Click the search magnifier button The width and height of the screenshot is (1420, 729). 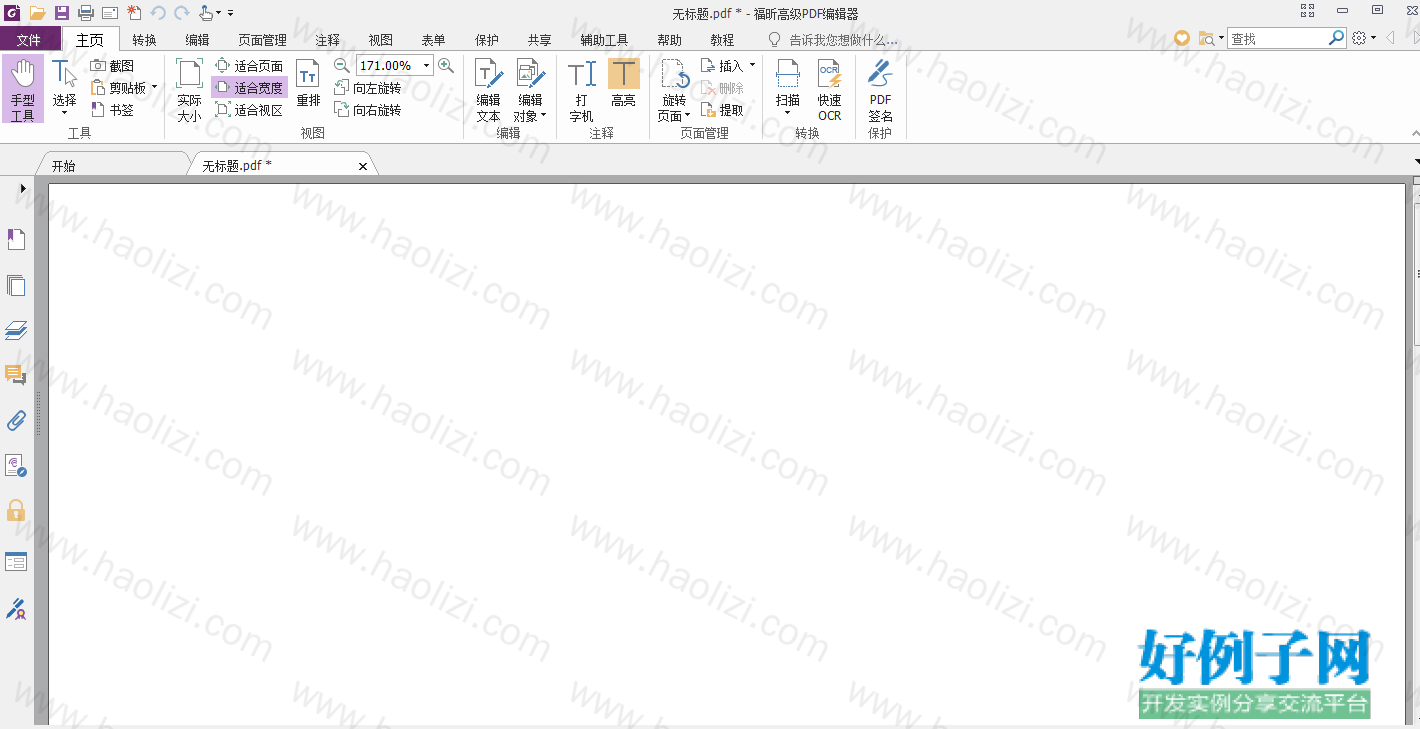click(1337, 38)
